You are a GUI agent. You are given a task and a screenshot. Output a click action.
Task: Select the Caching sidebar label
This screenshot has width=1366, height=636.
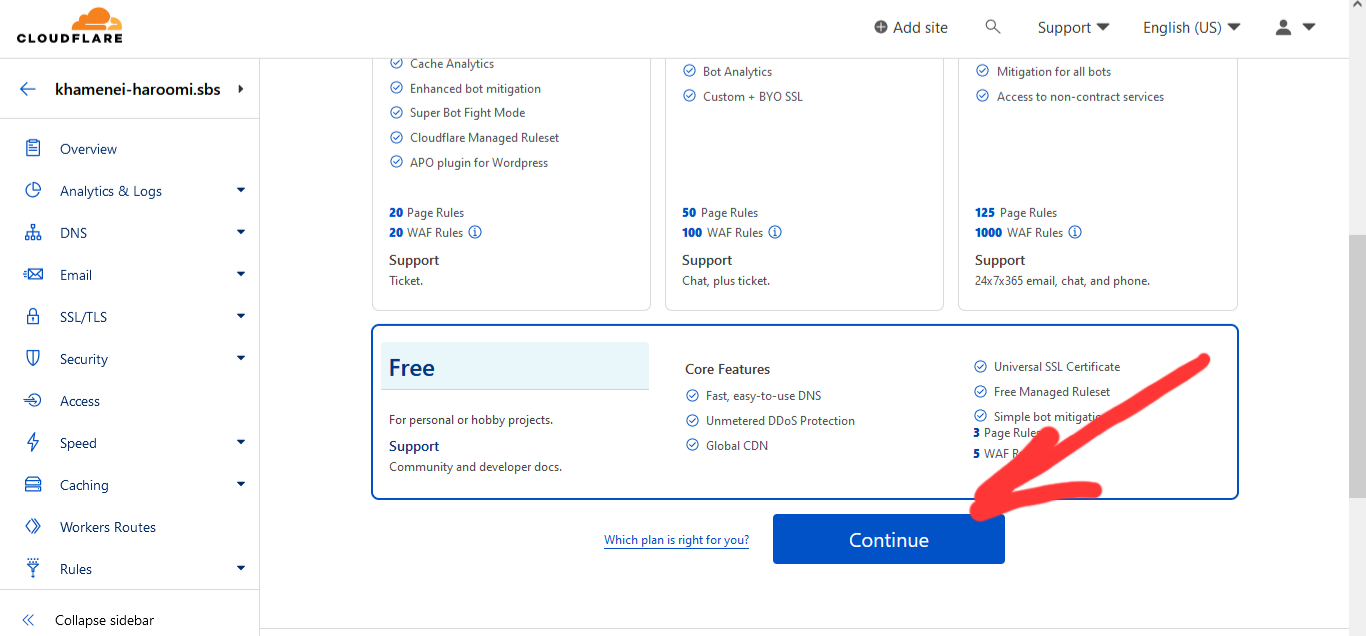[x=84, y=485]
